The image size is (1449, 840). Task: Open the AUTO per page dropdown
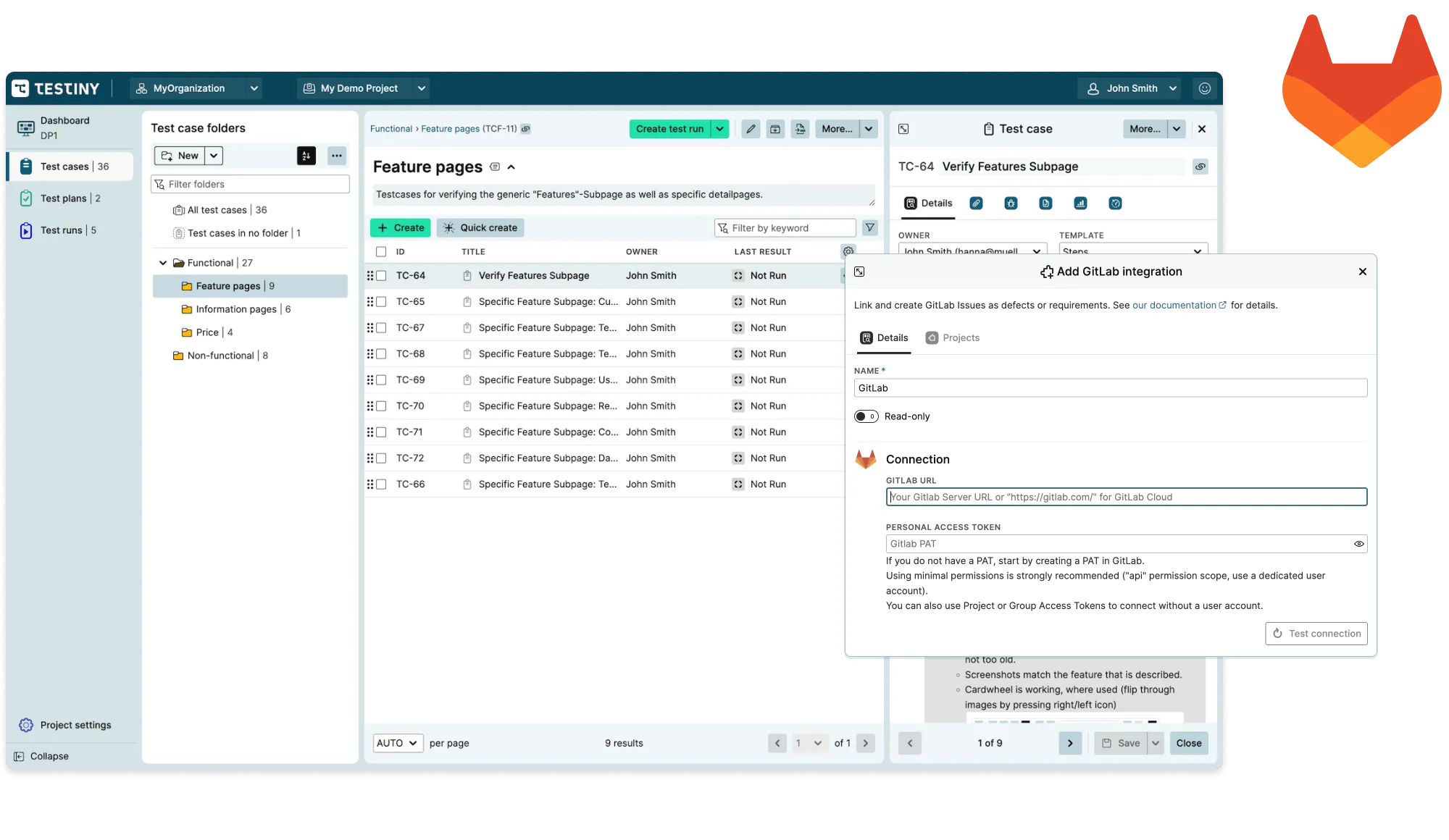click(398, 743)
